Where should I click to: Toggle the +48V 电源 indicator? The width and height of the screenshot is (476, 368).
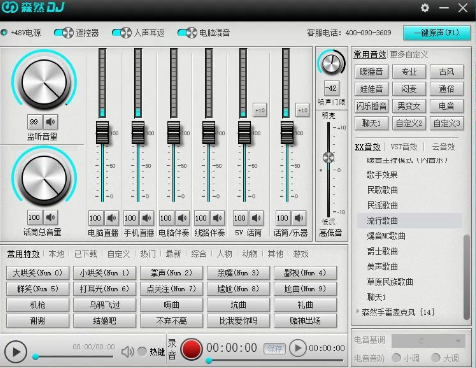point(4,33)
